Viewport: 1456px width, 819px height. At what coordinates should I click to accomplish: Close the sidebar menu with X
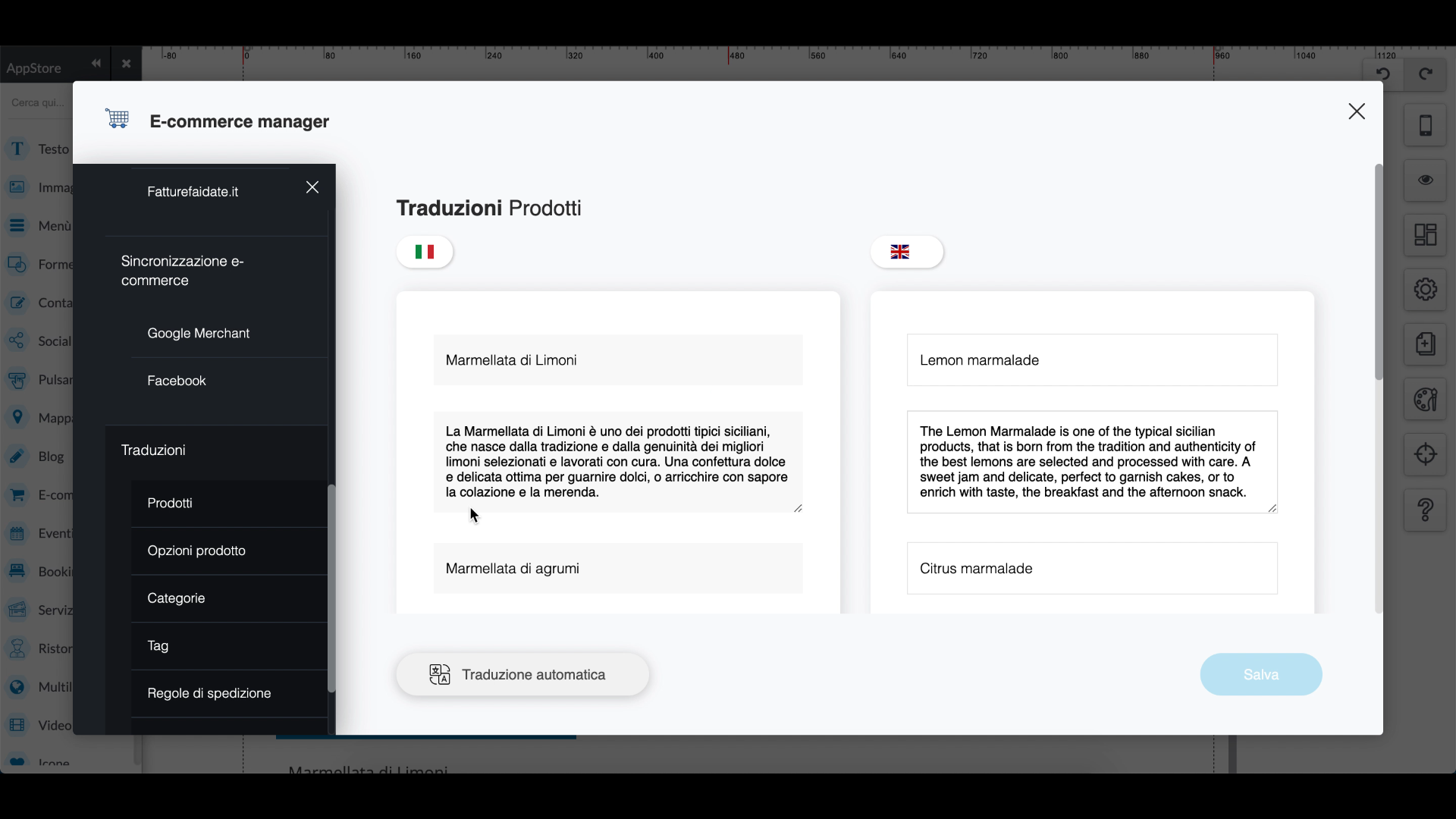312,187
